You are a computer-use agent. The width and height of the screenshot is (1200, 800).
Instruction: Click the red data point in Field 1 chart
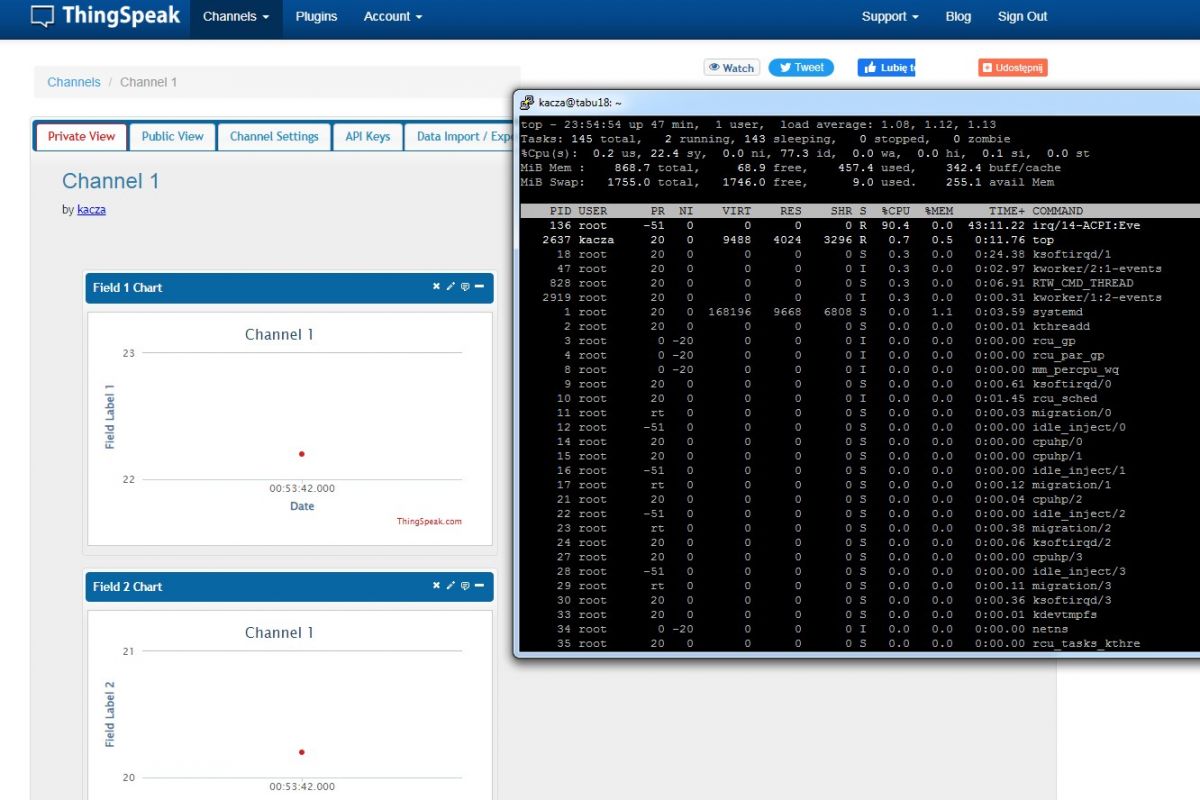tap(302, 454)
